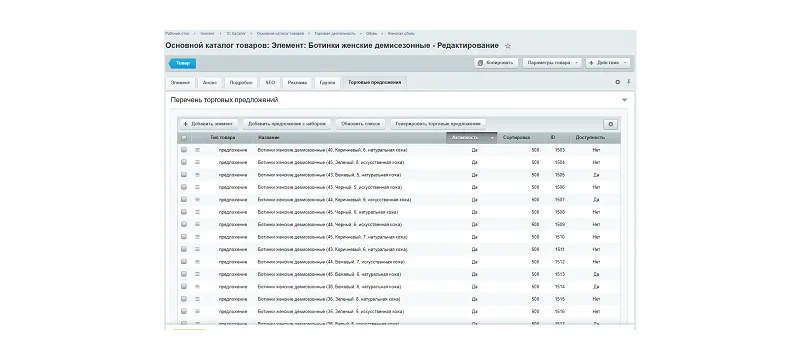Screen dimensions: 800x360
Task: Click offer name in row ID 1504
Action: tap(331, 162)
